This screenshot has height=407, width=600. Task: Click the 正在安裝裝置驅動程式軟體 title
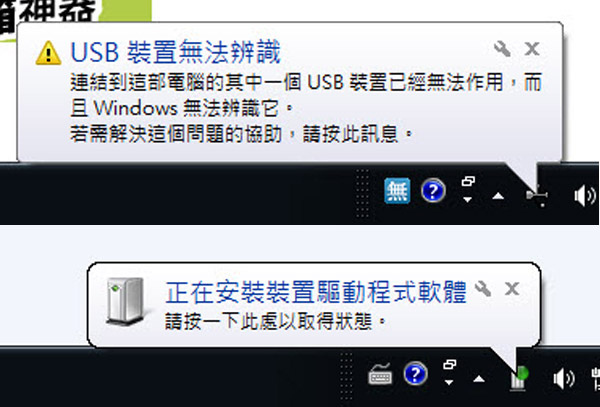tap(316, 292)
